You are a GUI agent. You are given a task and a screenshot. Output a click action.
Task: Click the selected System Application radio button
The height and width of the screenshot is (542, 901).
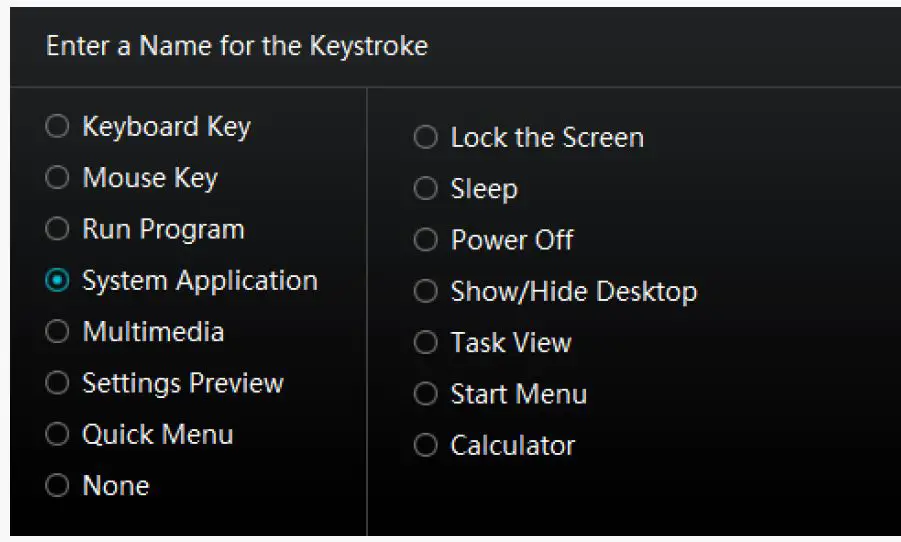click(58, 281)
